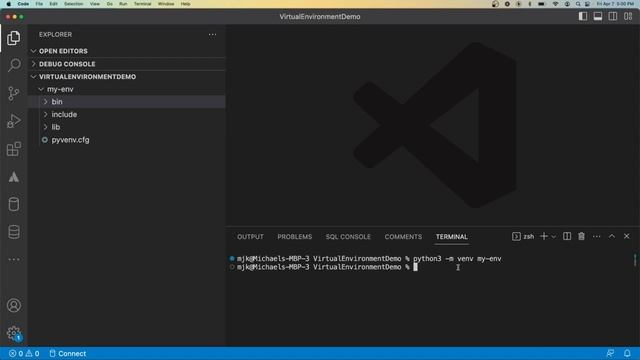640x360 pixels.
Task: Open the Search view icon
Action: pos(14,65)
